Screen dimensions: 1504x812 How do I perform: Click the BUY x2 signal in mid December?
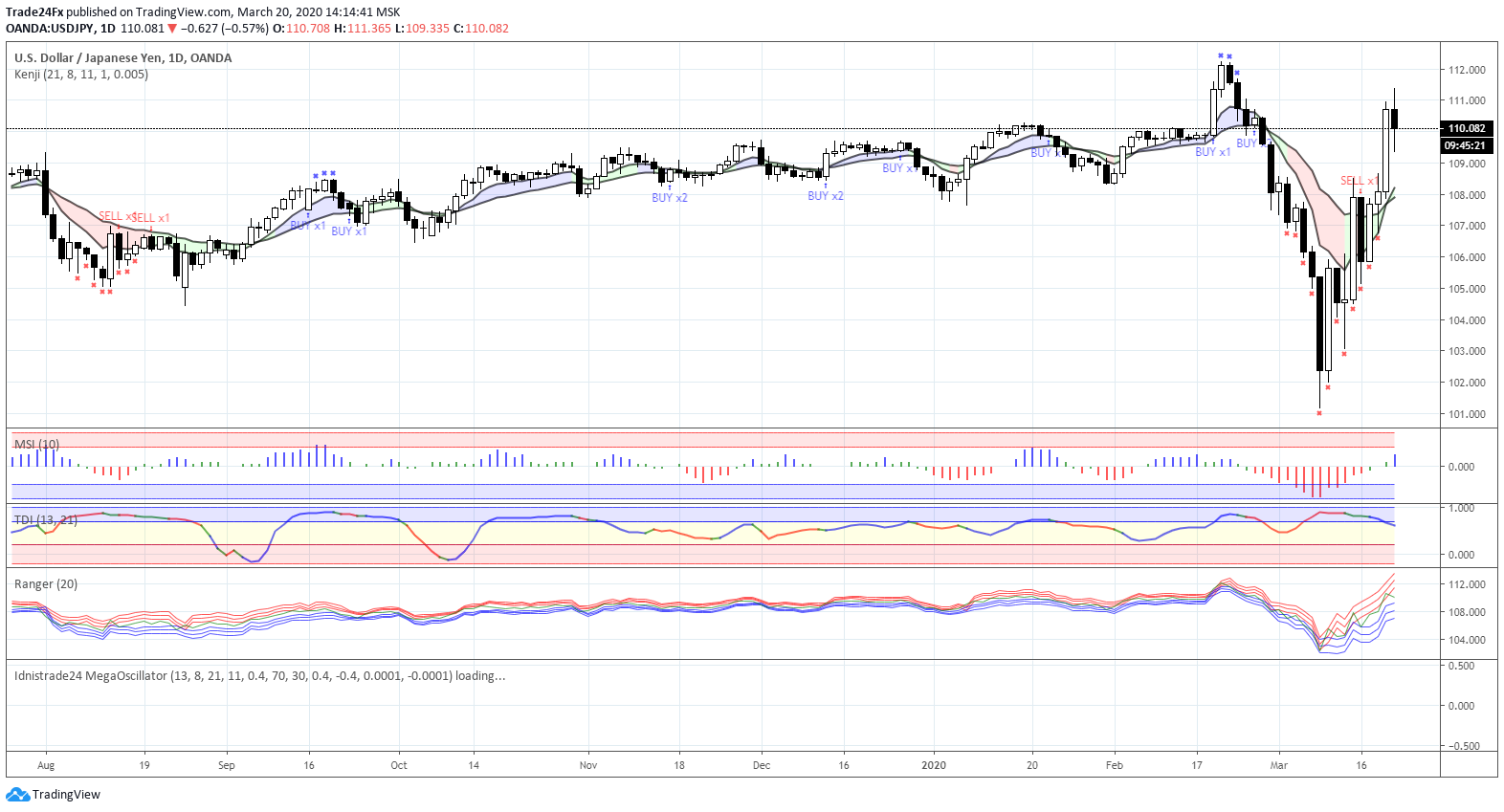(x=826, y=196)
